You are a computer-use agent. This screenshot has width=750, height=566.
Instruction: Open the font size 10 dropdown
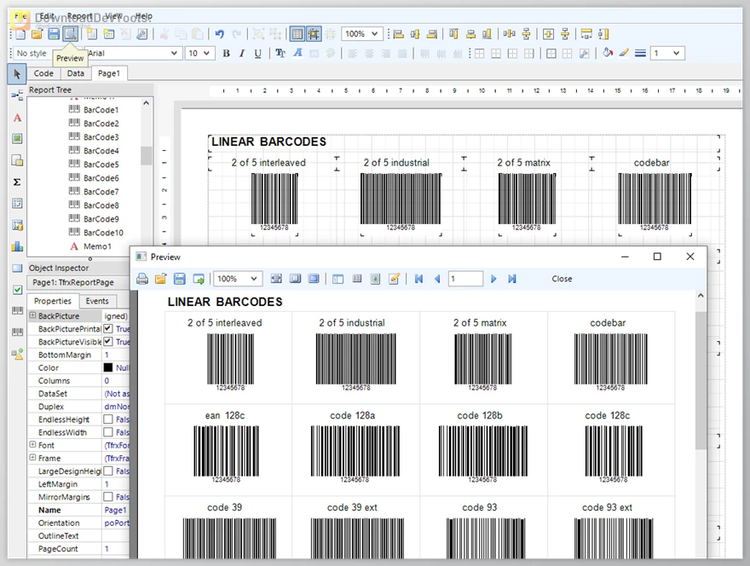tap(207, 53)
